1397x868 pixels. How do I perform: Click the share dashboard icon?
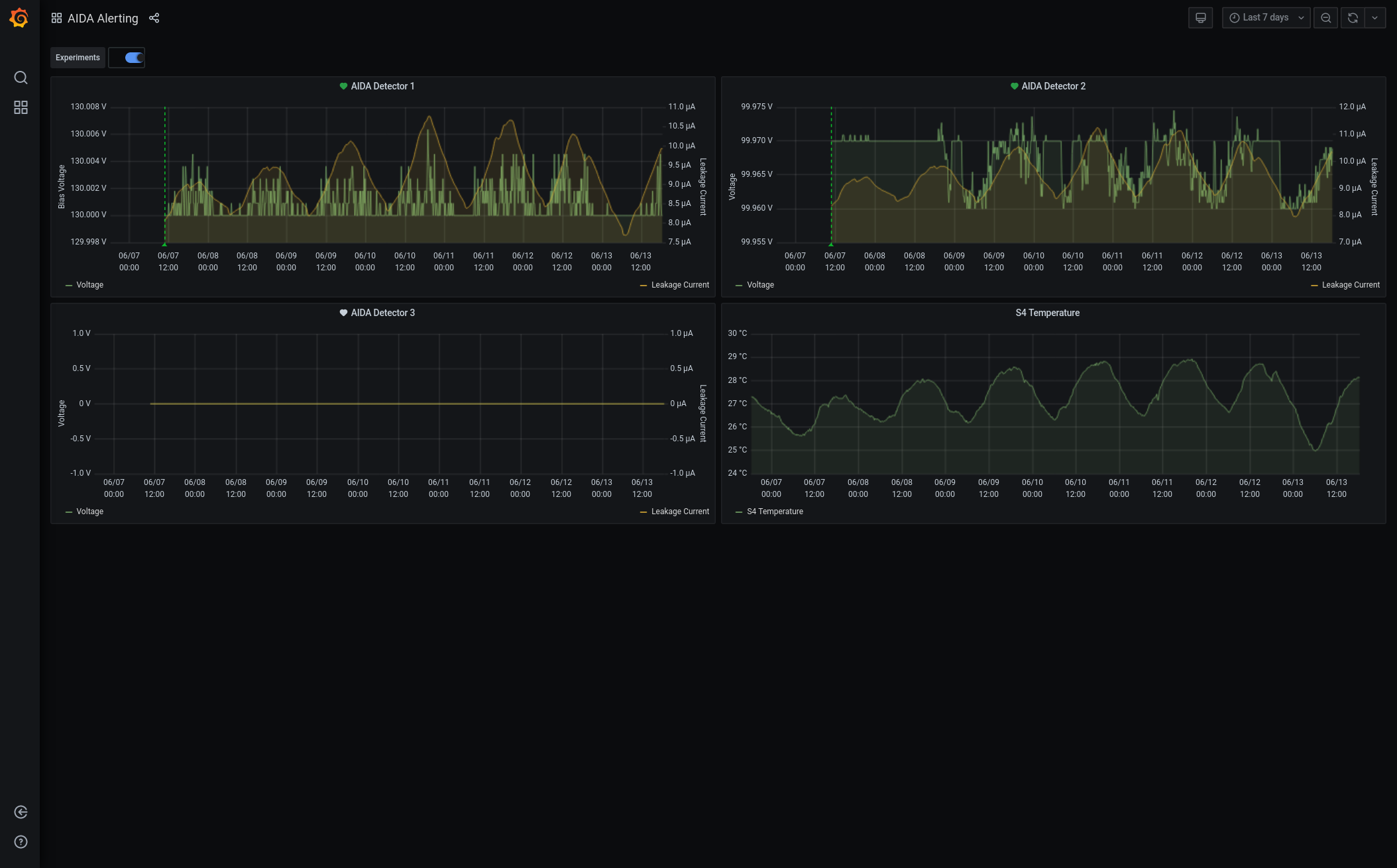click(154, 18)
